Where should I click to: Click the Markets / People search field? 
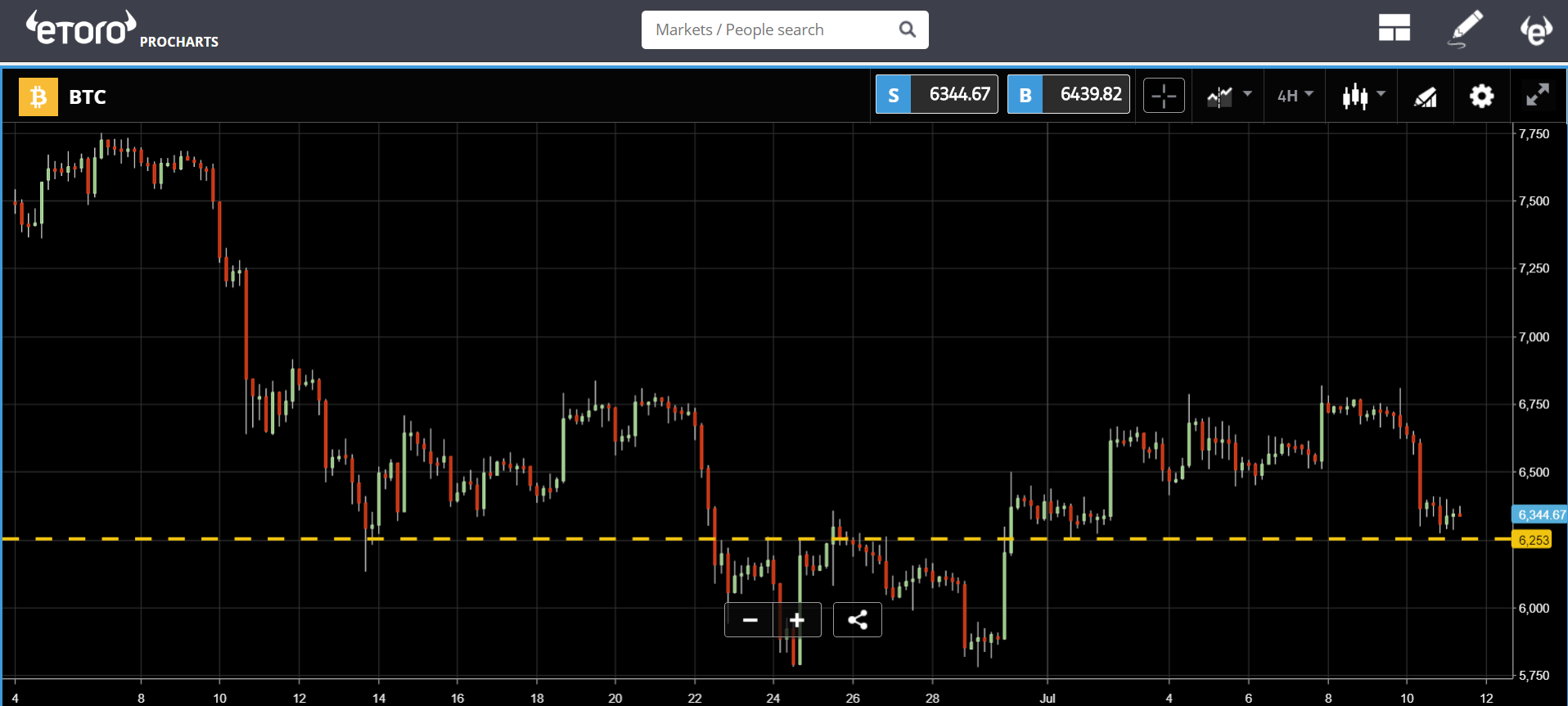tap(769, 29)
